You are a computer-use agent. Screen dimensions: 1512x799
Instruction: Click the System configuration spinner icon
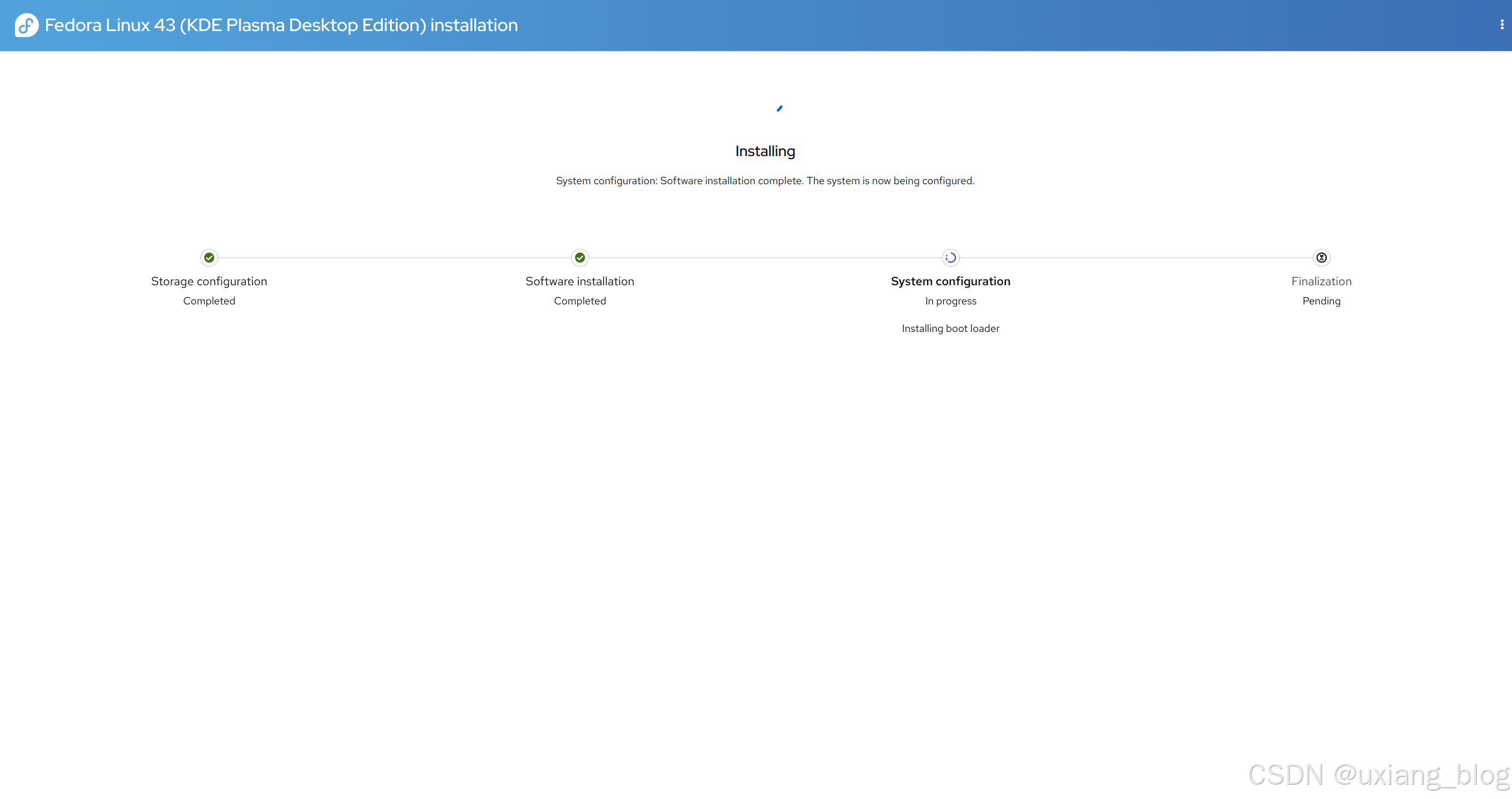pos(950,258)
